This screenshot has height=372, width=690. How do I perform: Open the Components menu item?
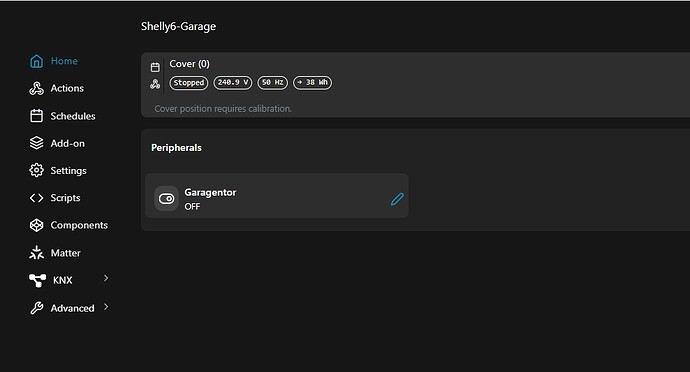(x=79, y=225)
